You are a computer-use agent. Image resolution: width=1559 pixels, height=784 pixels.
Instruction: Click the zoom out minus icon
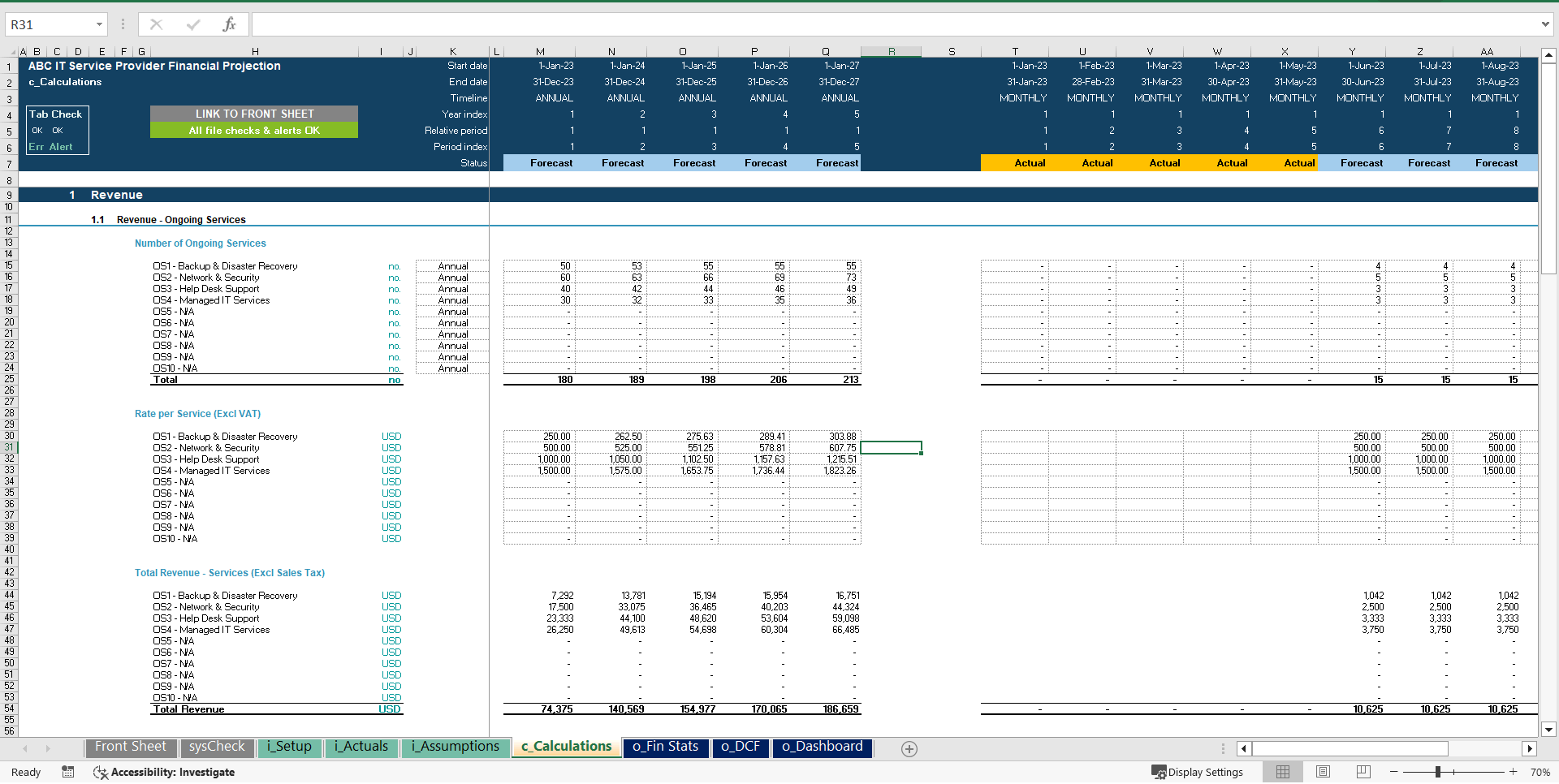click(x=1394, y=772)
